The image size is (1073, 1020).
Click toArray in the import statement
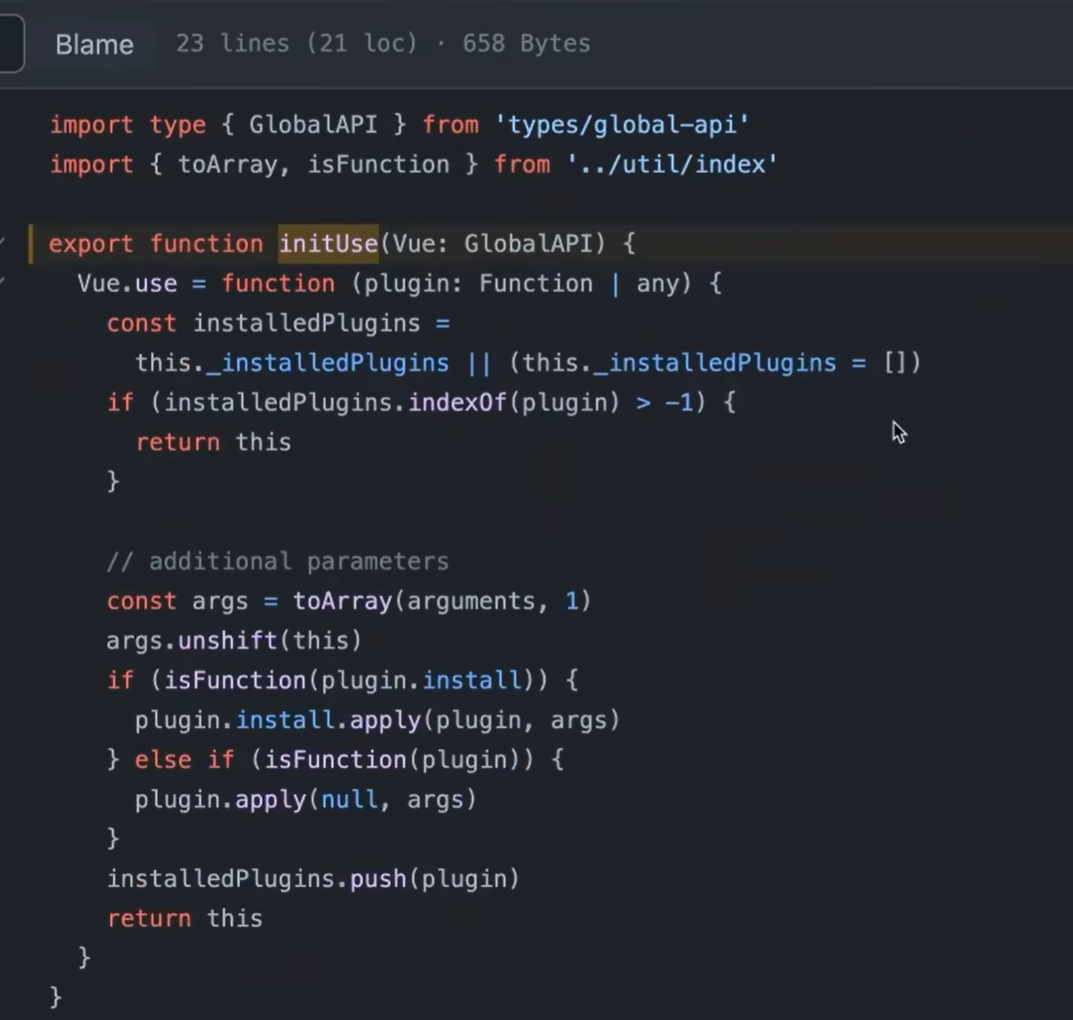(x=227, y=165)
